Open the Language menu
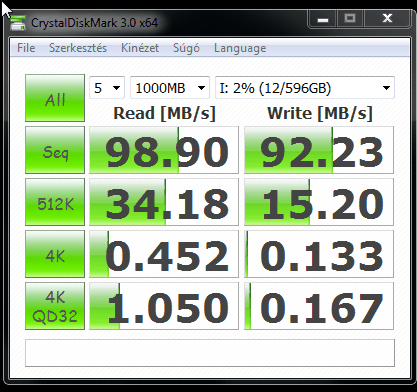This screenshot has width=417, height=392. click(240, 48)
